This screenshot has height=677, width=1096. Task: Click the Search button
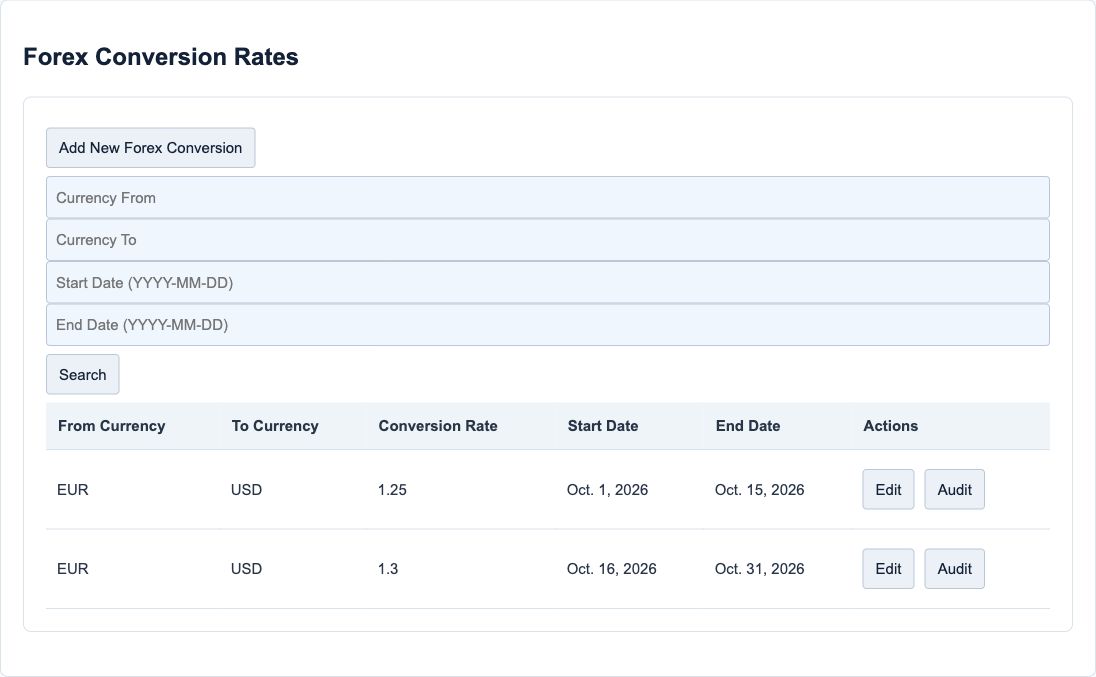point(82,374)
